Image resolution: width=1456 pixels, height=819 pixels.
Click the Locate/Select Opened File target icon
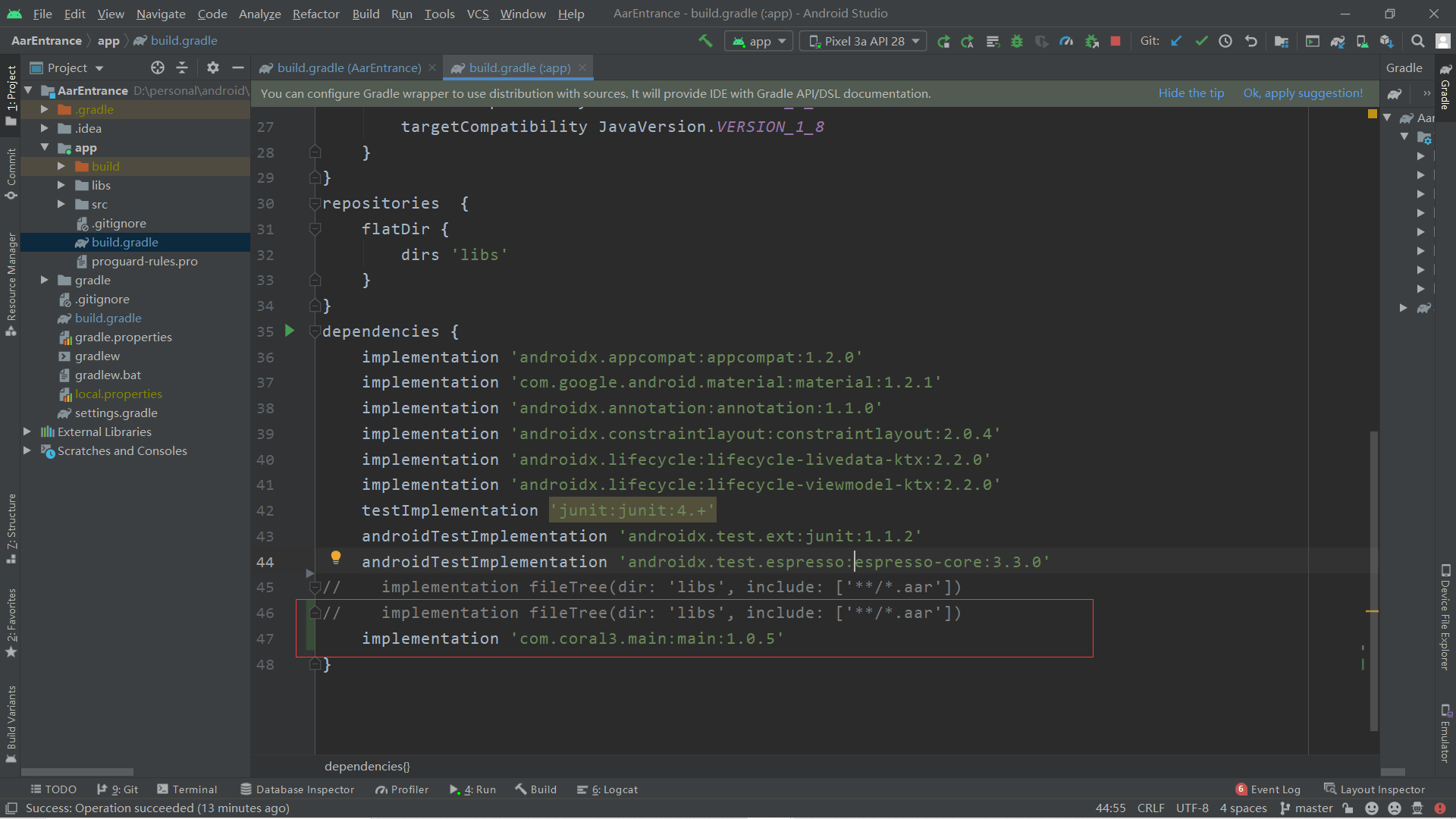pyautogui.click(x=158, y=68)
